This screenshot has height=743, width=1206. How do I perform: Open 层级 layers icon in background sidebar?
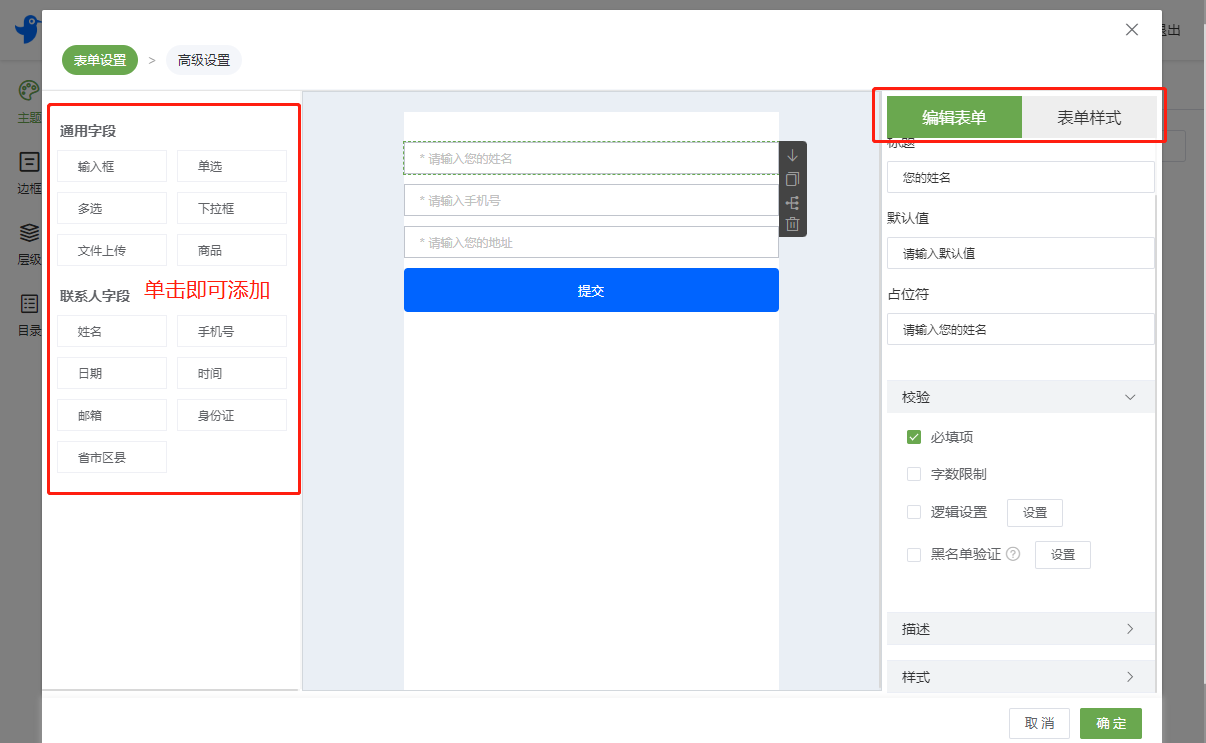click(x=29, y=233)
